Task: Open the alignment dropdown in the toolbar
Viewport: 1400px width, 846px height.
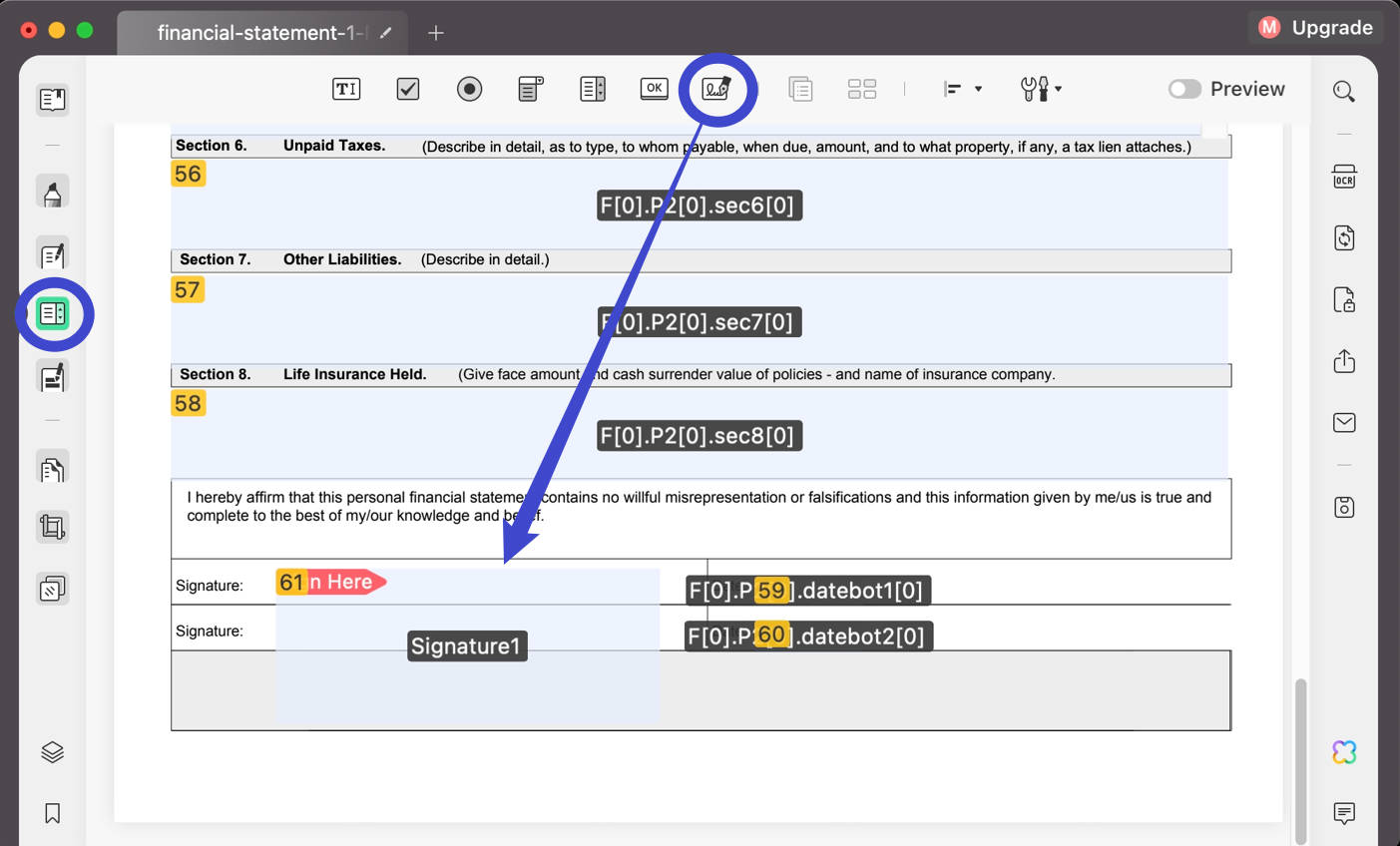Action: pos(961,89)
